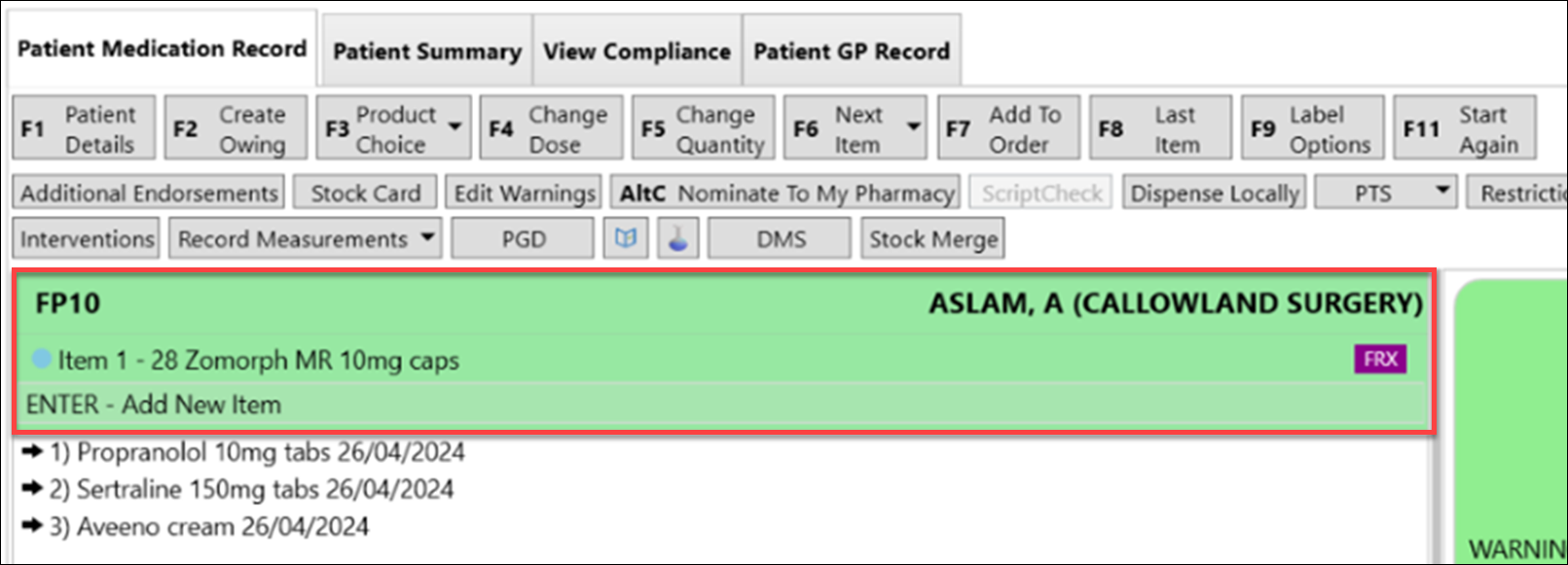Click the arrow beside Propranolol 10mg tabs

(x=33, y=452)
